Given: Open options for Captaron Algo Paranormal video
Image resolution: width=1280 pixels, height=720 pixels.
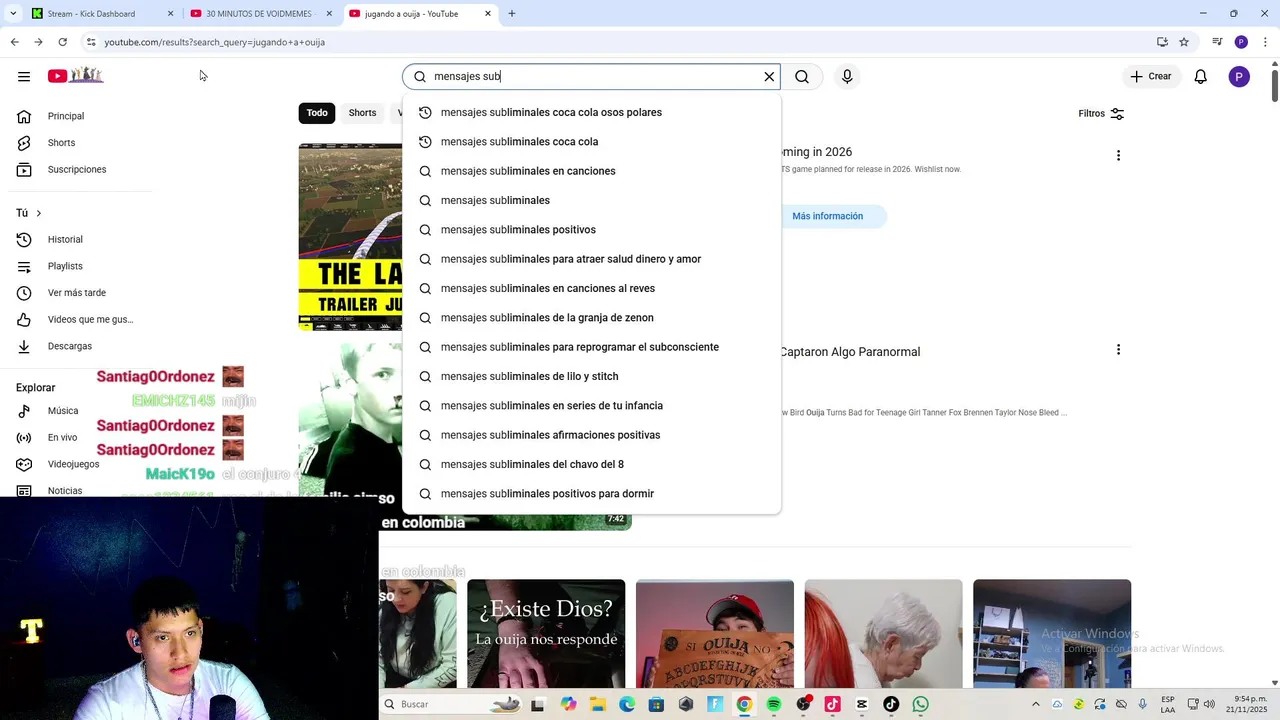Looking at the screenshot, I should click(1118, 349).
